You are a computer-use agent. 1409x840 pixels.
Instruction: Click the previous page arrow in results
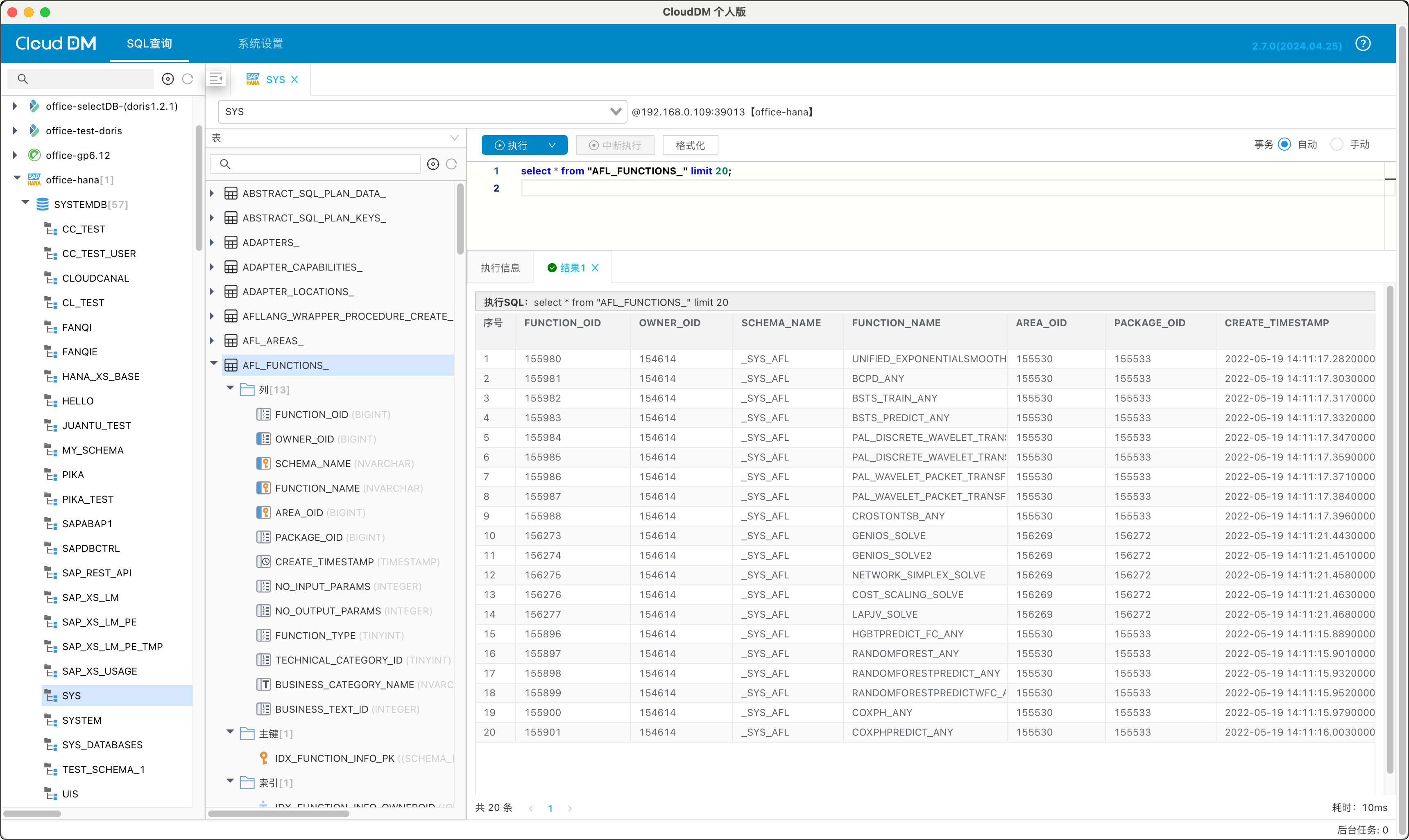[x=531, y=809]
